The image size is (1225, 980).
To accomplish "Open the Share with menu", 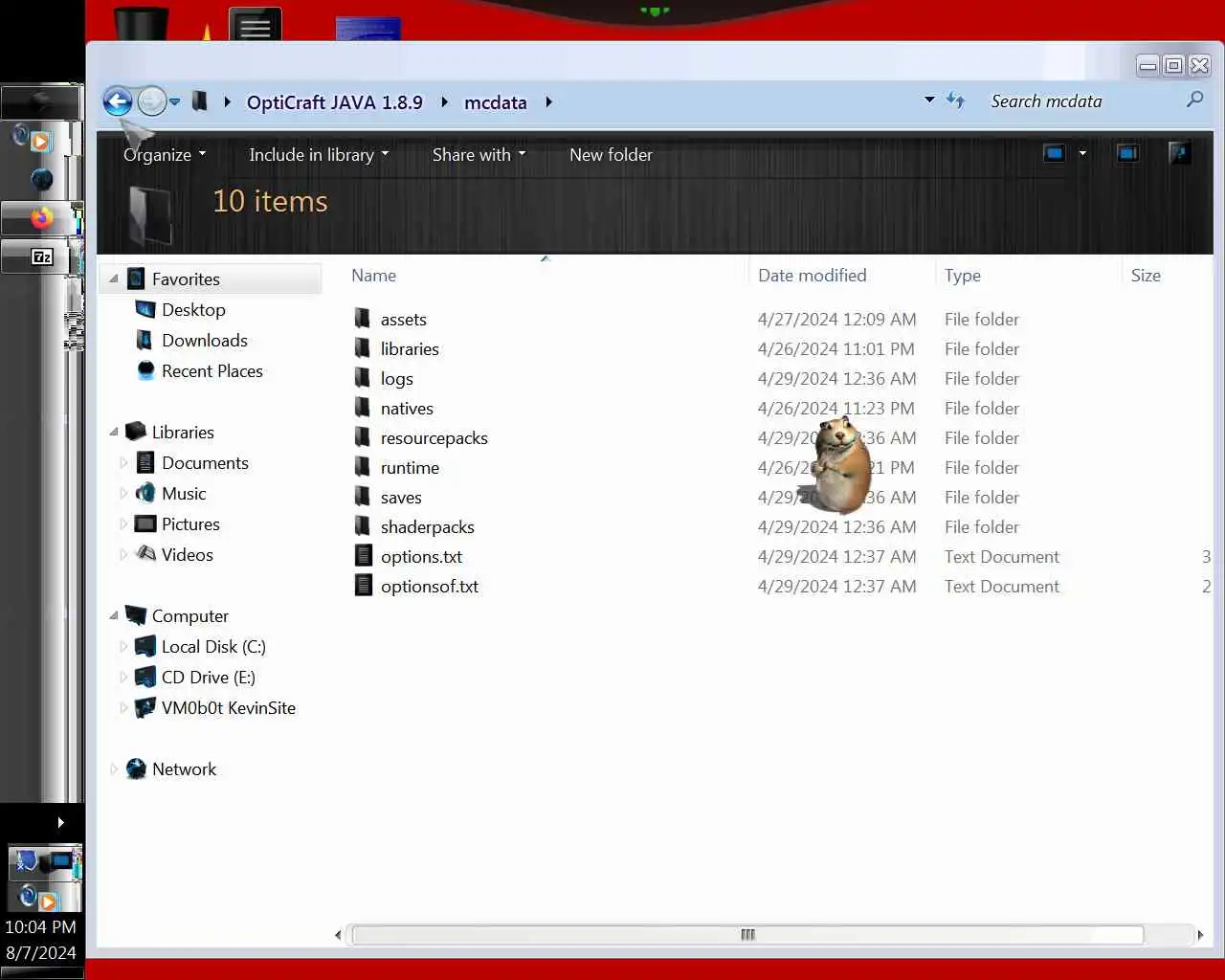I will pos(479,154).
